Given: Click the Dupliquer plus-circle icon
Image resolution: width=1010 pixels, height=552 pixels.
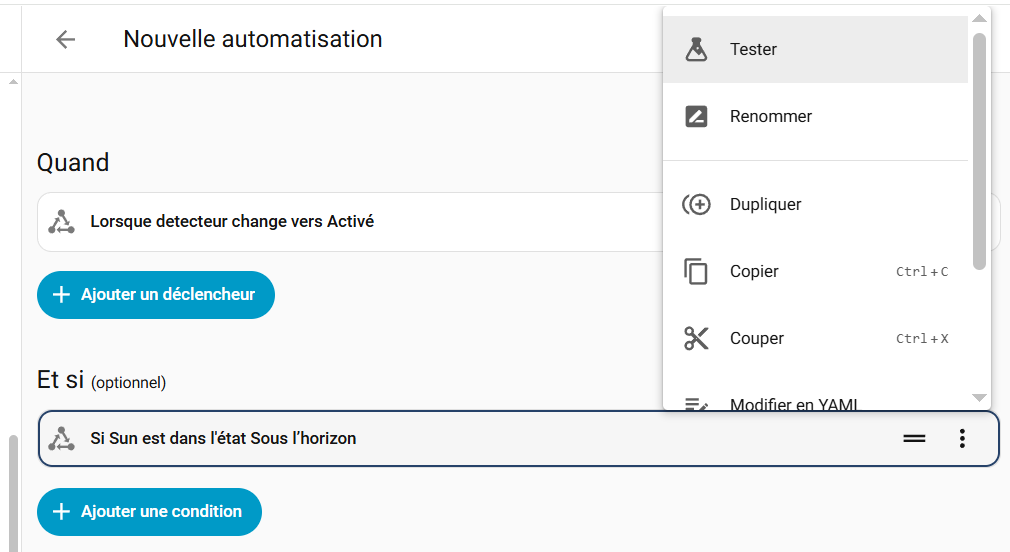Looking at the screenshot, I should [x=696, y=204].
